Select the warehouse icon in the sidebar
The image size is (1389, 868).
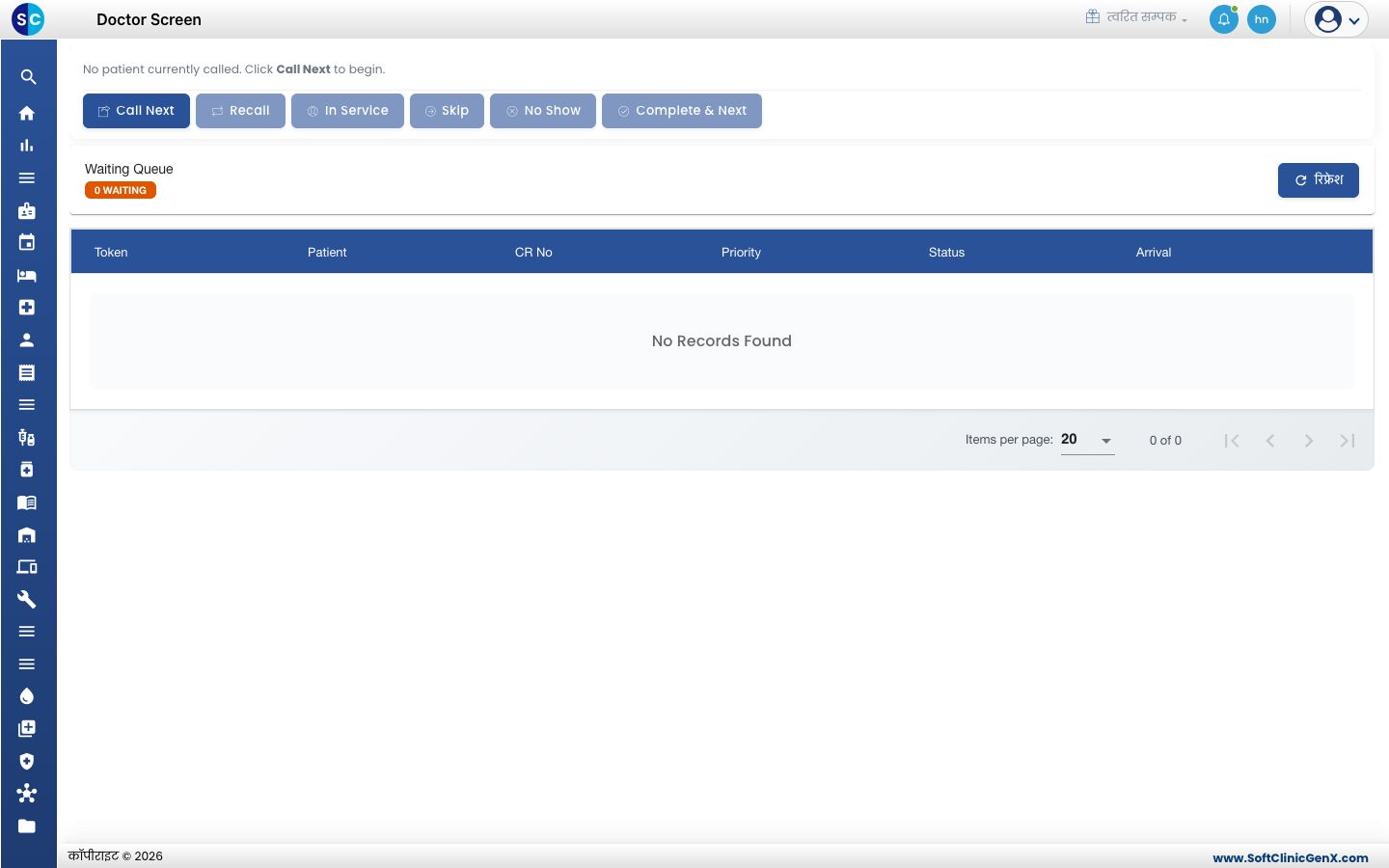[27, 534]
